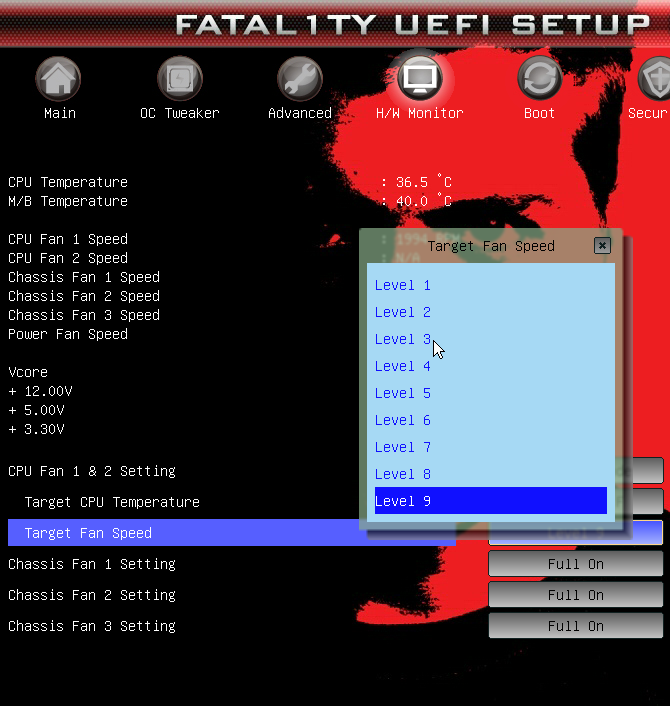Choose Level 4 fan speed
670x706 pixels.
(x=491, y=367)
